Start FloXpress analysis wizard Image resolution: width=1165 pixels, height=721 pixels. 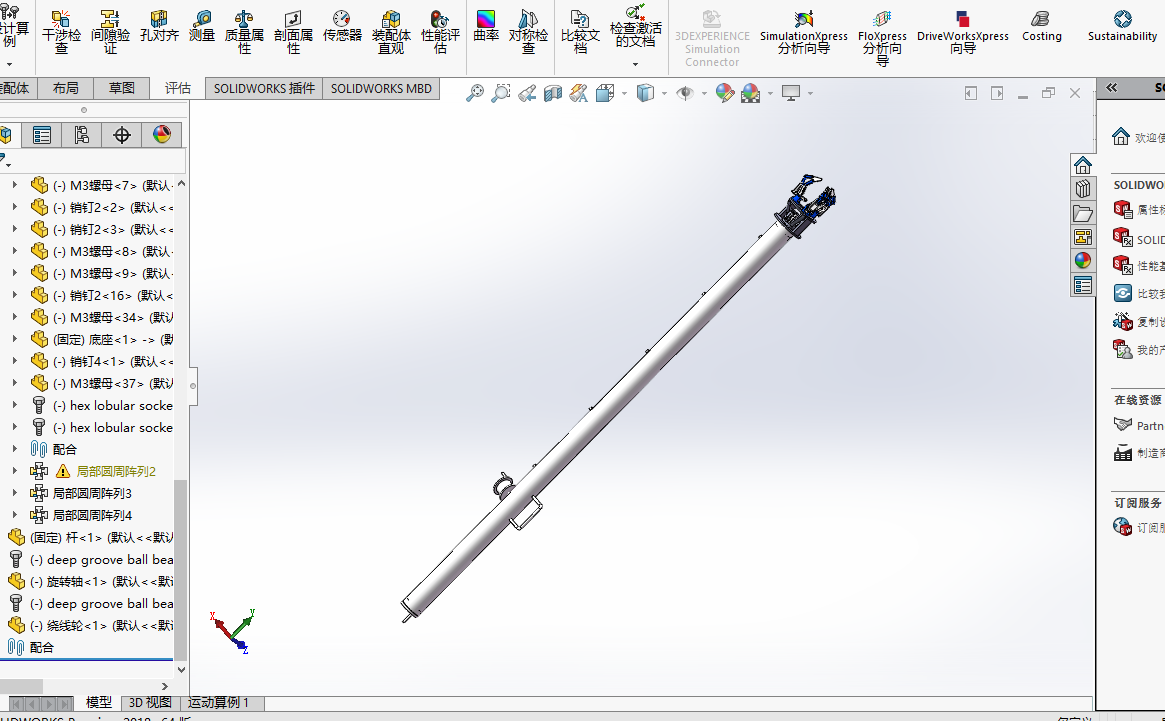(882, 38)
